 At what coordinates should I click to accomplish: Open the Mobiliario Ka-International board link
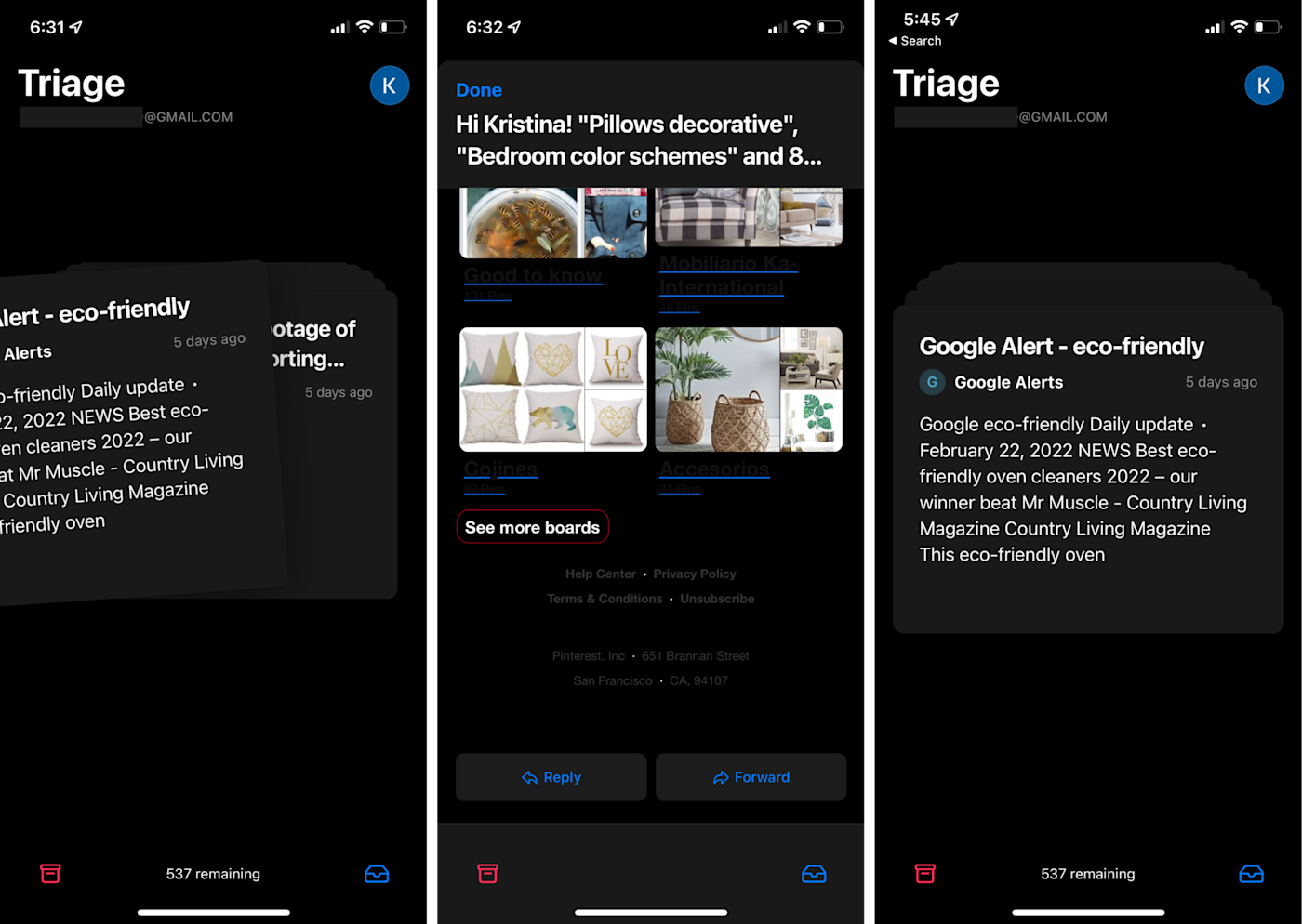727,275
